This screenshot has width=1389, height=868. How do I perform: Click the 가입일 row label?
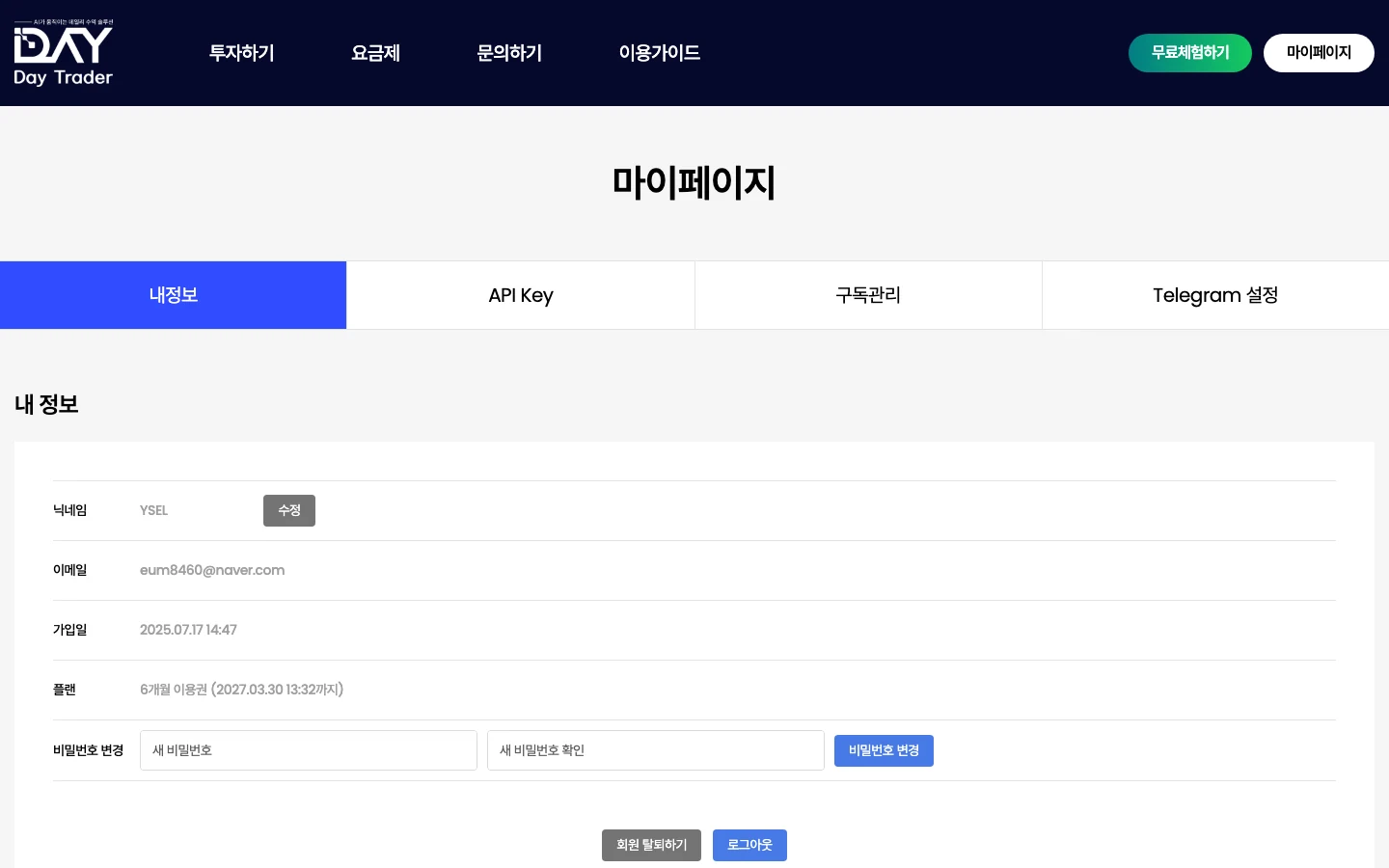pos(69,630)
